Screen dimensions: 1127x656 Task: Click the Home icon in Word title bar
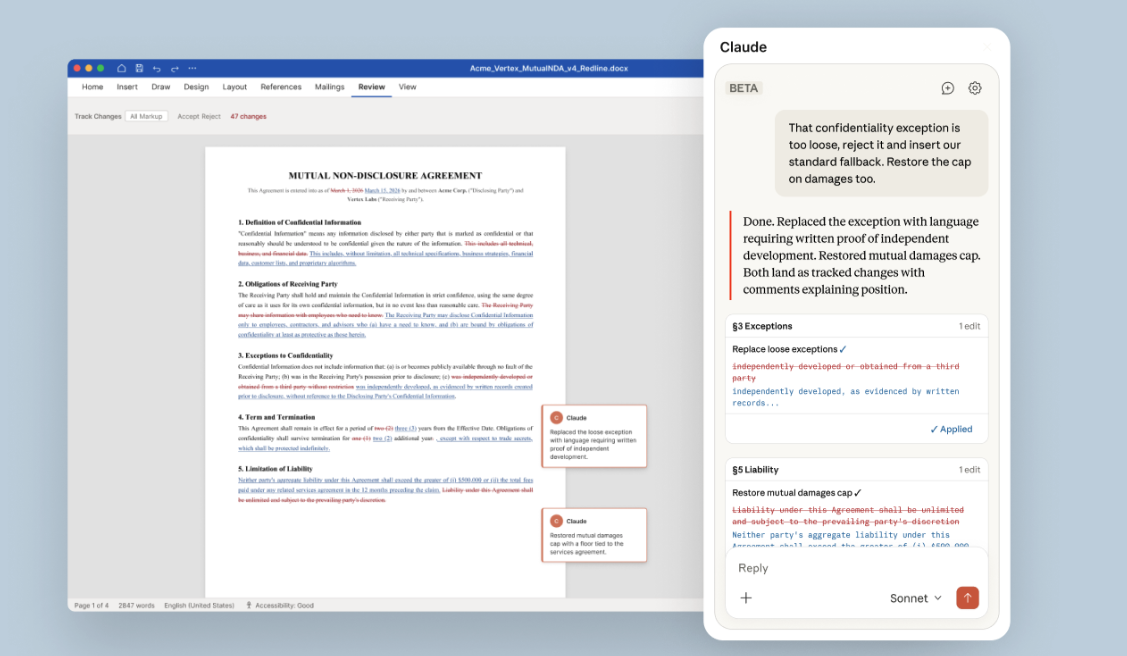click(121, 68)
